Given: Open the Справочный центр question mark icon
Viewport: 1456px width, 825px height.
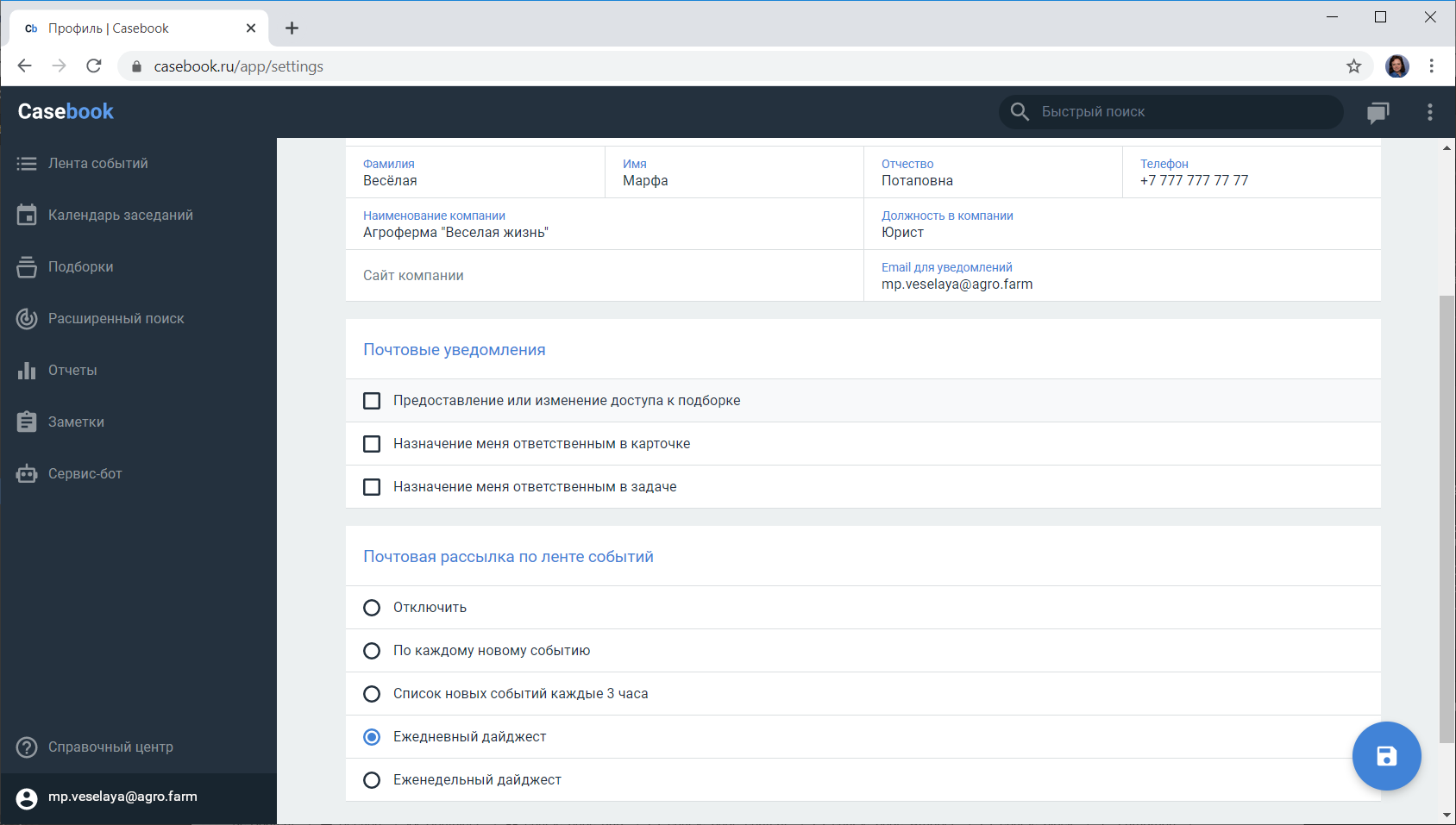Looking at the screenshot, I should (27, 747).
